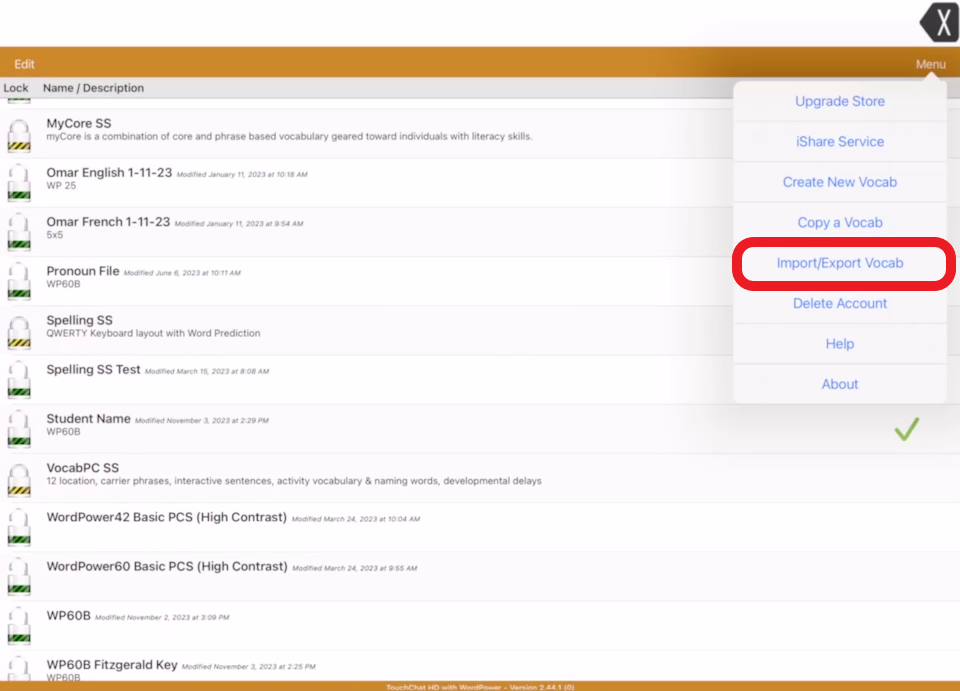Select WP60B Fitzgerald Key vocabulary
Screen dimensions: 960x691
click(480, 667)
